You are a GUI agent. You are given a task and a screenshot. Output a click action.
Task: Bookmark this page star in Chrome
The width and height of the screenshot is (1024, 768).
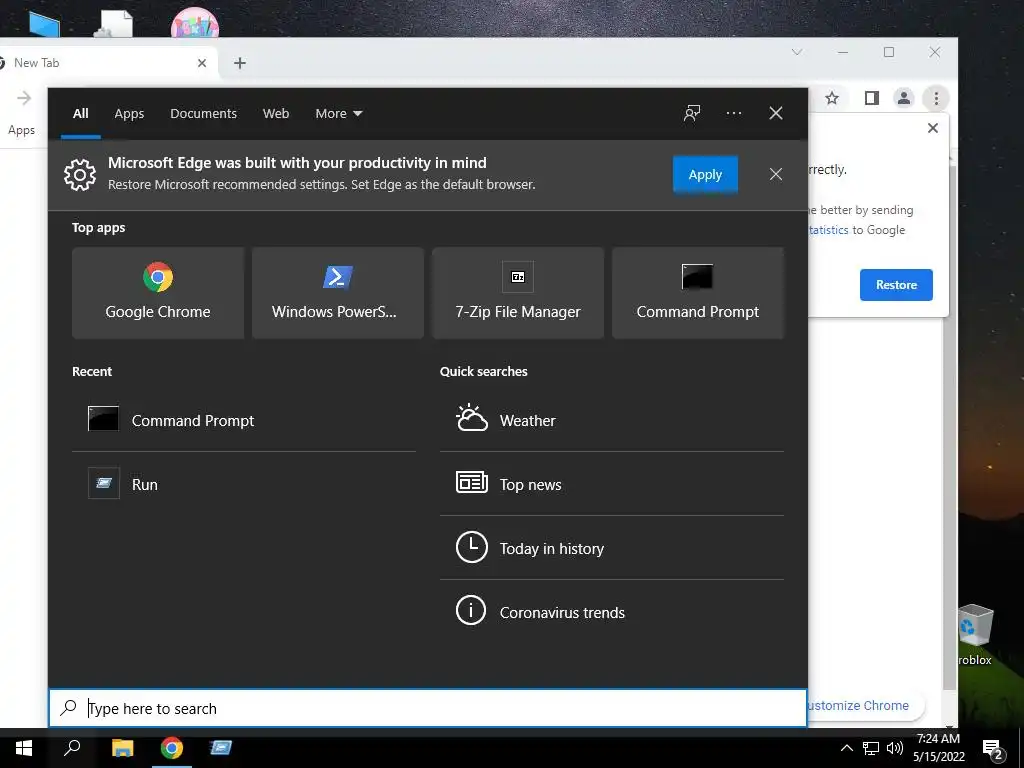tap(831, 98)
